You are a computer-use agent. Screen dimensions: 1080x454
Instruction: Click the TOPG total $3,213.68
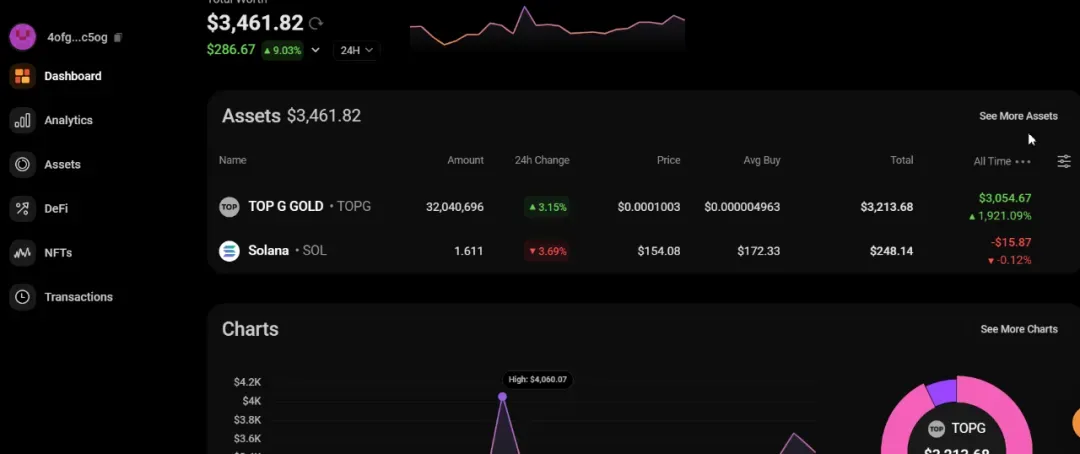point(887,207)
